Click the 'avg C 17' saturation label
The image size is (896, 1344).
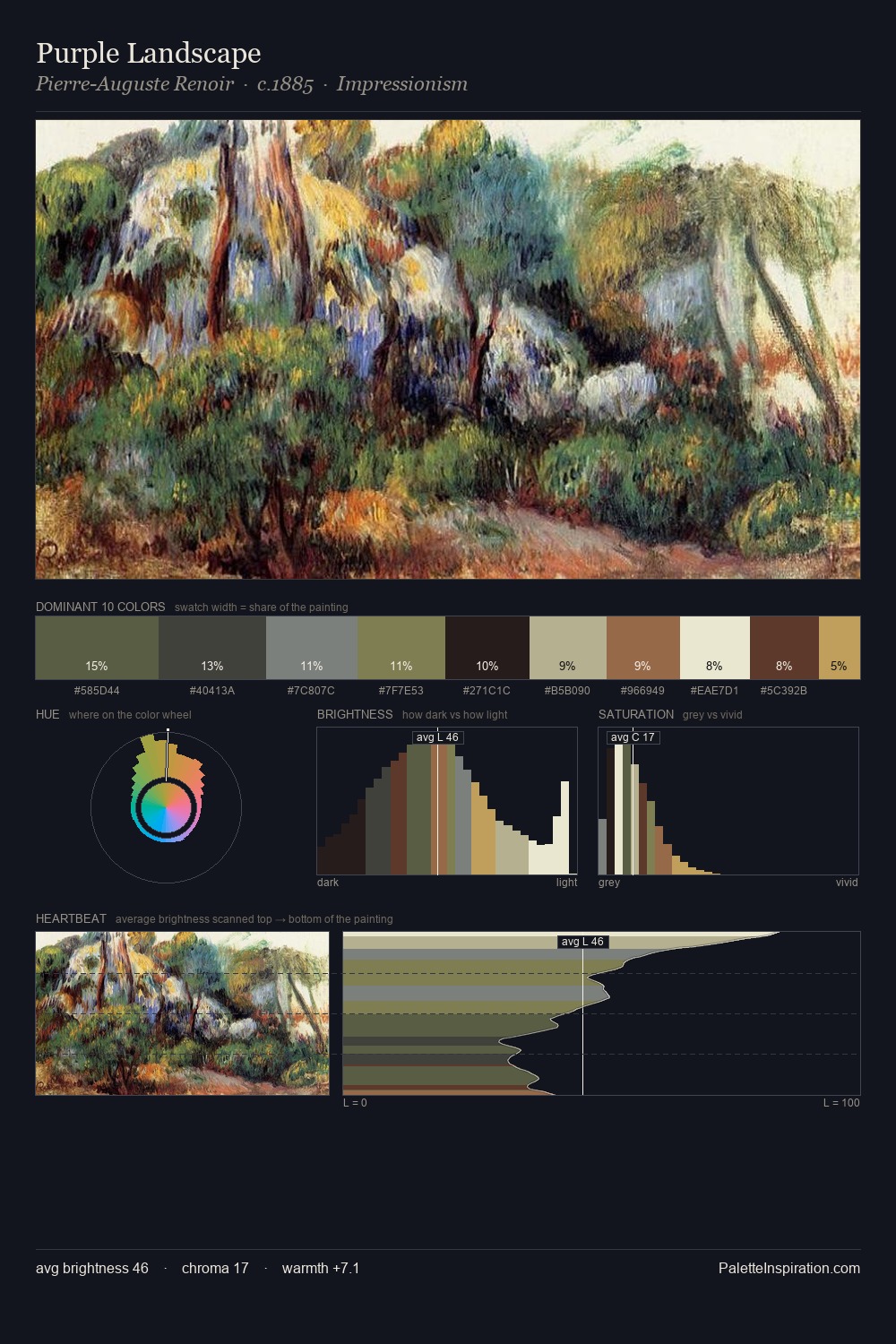click(633, 737)
